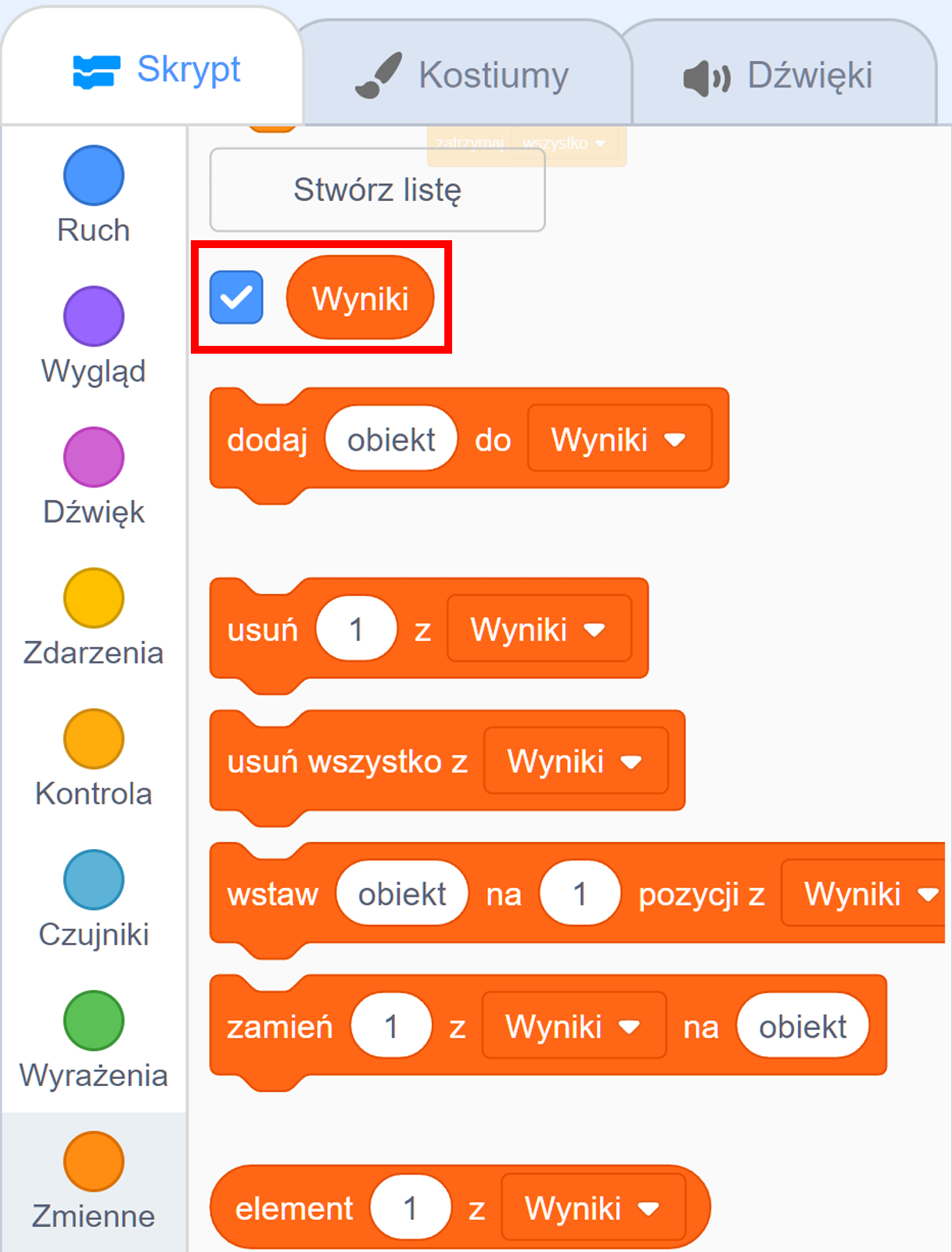Select the Kontrola category icon
The image size is (952, 1252).
pyautogui.click(x=93, y=736)
